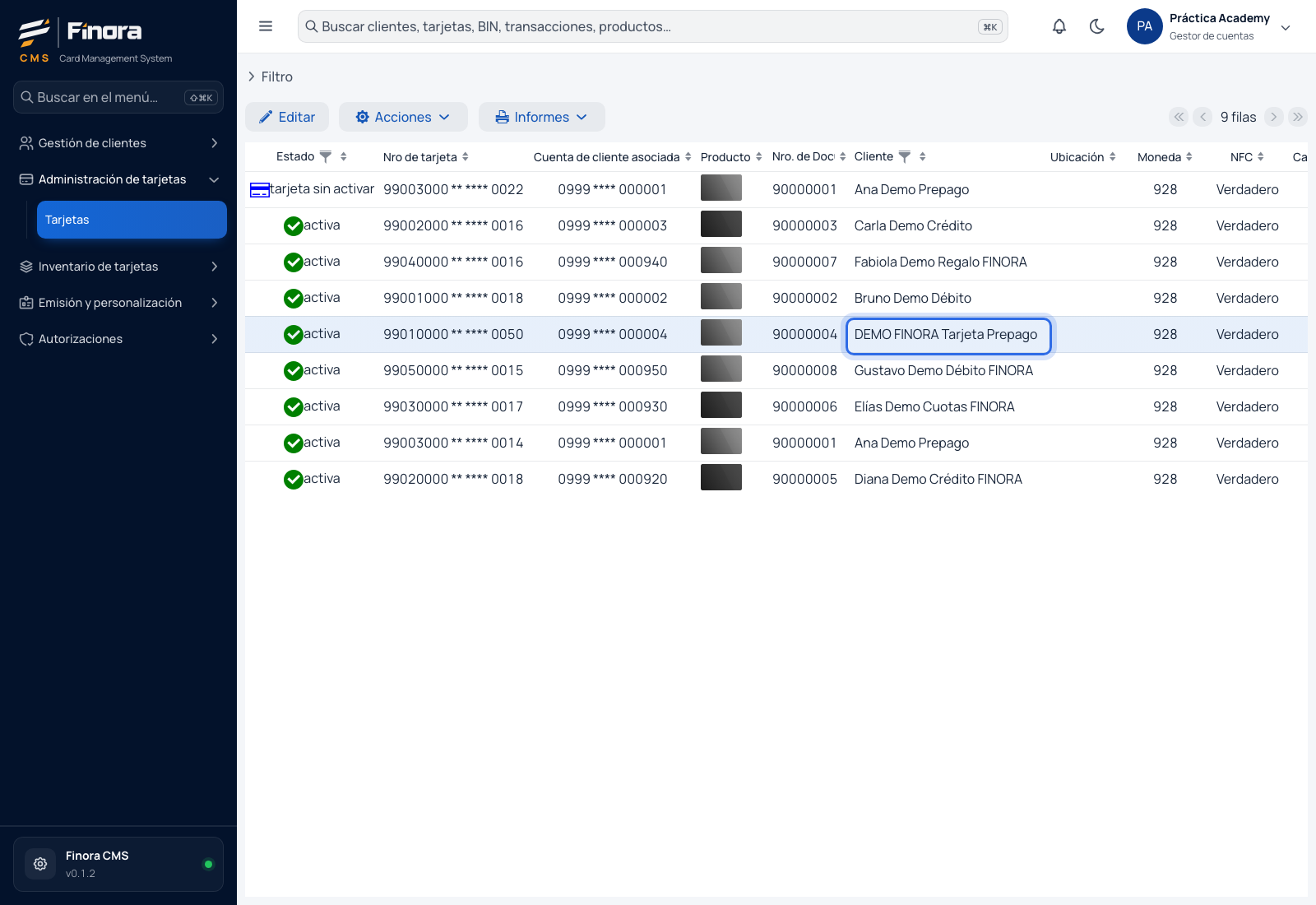The height and width of the screenshot is (905, 1316).
Task: Collapse Administración de tarjetas menu
Action: tap(118, 179)
